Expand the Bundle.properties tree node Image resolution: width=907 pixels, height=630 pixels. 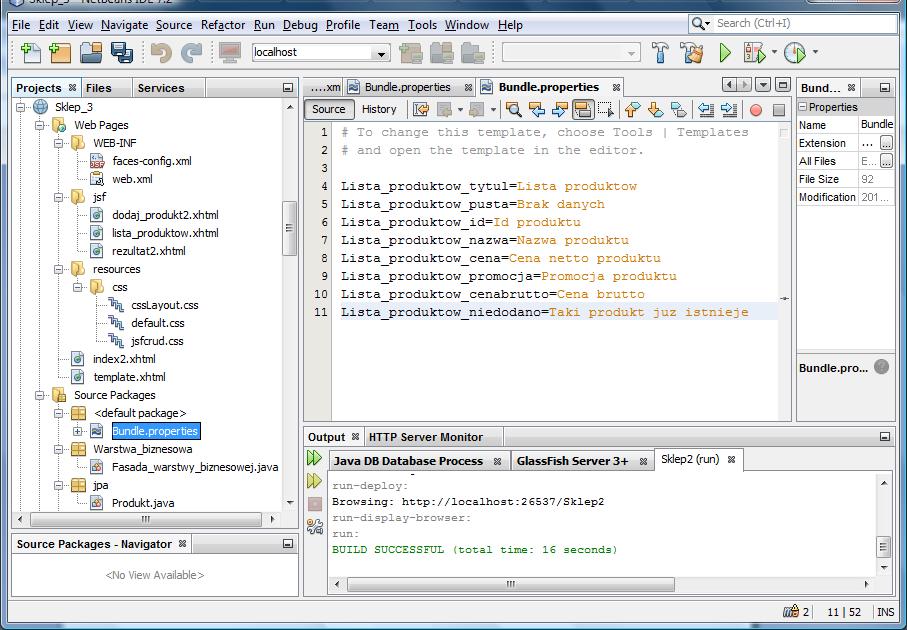[78, 431]
